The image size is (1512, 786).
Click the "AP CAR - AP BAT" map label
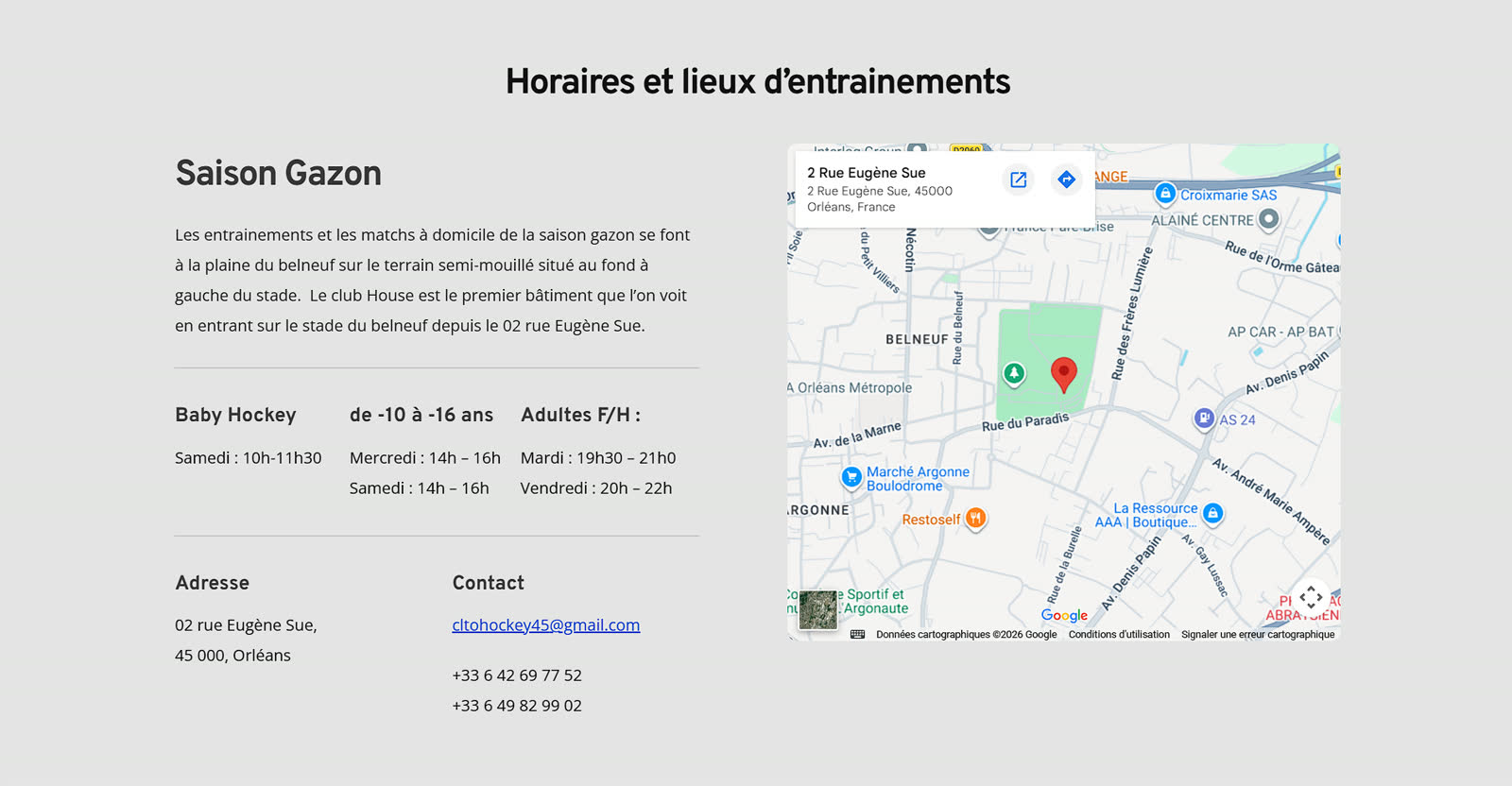[1280, 332]
